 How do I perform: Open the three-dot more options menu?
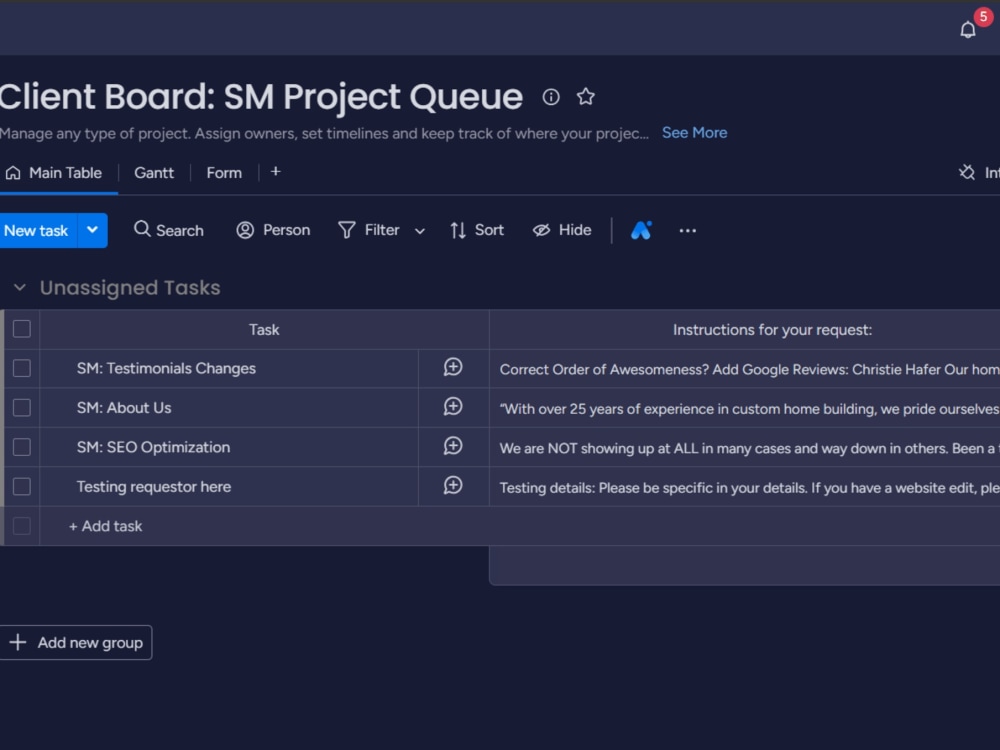[x=688, y=230]
